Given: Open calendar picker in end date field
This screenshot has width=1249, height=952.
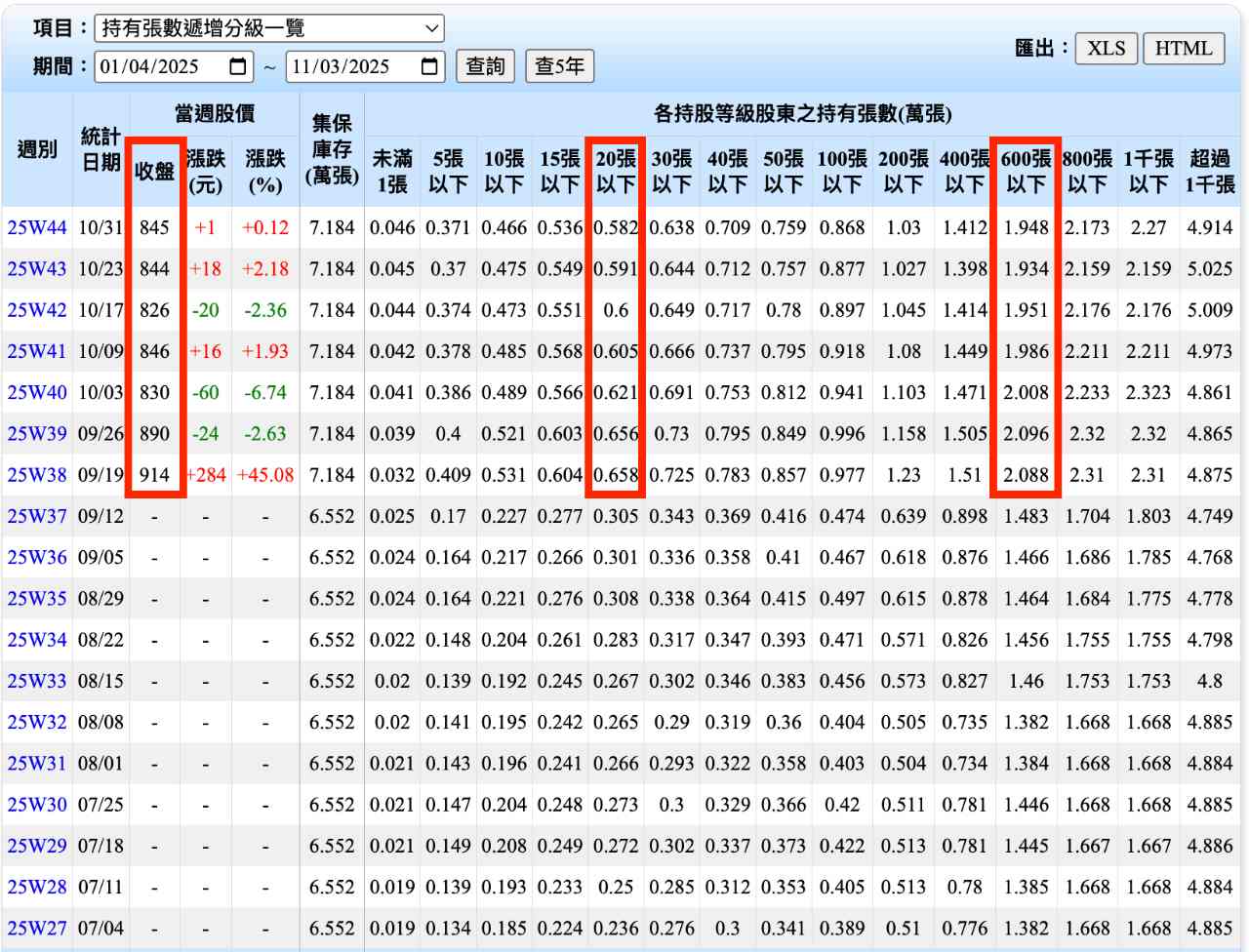Looking at the screenshot, I should click(x=429, y=66).
